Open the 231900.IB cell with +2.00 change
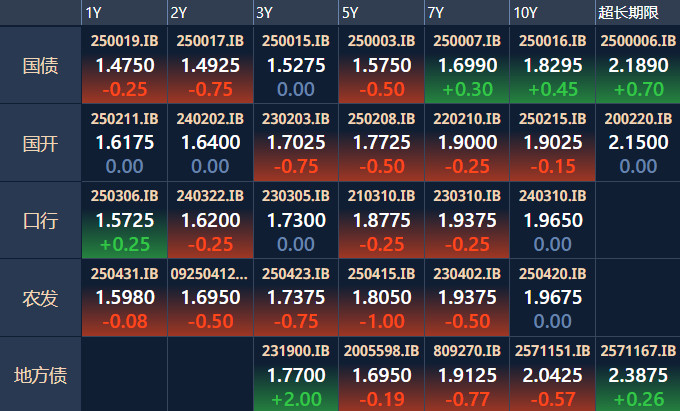 click(295, 375)
